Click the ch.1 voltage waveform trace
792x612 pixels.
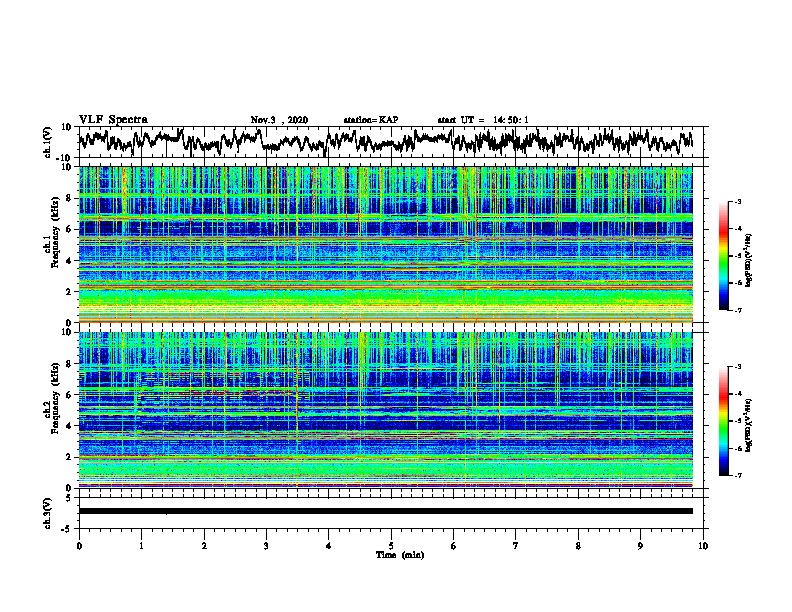click(x=385, y=141)
